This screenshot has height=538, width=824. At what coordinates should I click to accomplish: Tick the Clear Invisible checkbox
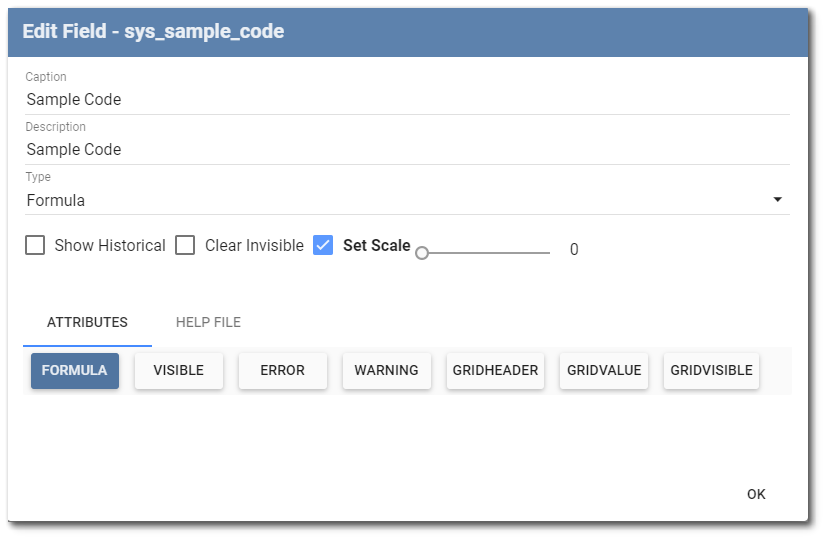point(185,245)
